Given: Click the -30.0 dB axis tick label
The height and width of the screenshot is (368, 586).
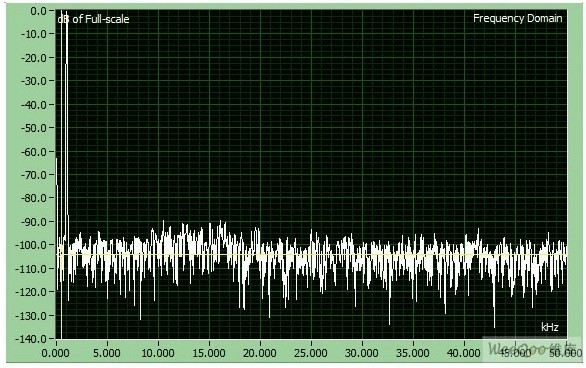Looking at the screenshot, I should (x=33, y=81).
